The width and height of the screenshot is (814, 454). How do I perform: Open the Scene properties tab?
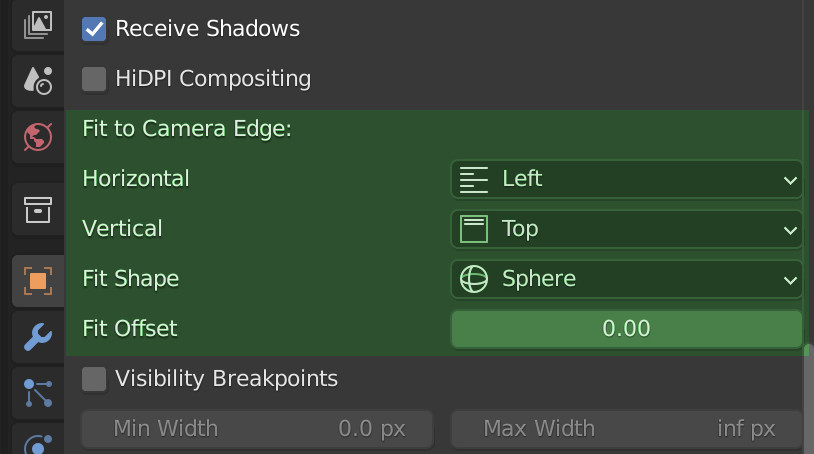pos(38,80)
